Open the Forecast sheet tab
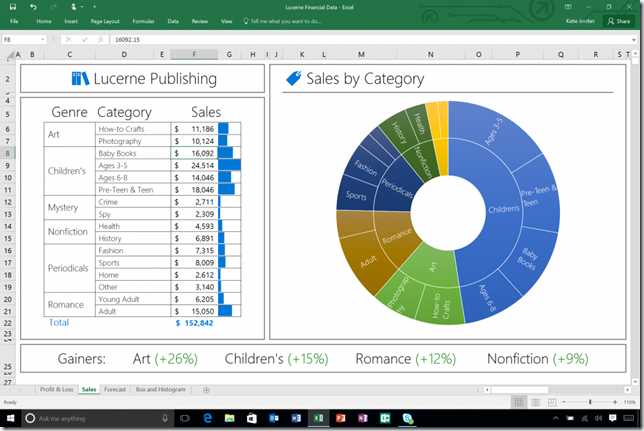This screenshot has width=644, height=431. pos(115,389)
